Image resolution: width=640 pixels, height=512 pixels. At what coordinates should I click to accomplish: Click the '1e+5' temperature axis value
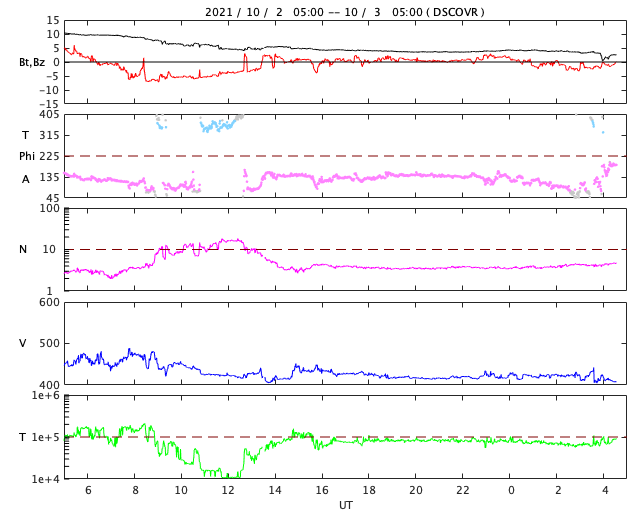pyautogui.click(x=46, y=437)
